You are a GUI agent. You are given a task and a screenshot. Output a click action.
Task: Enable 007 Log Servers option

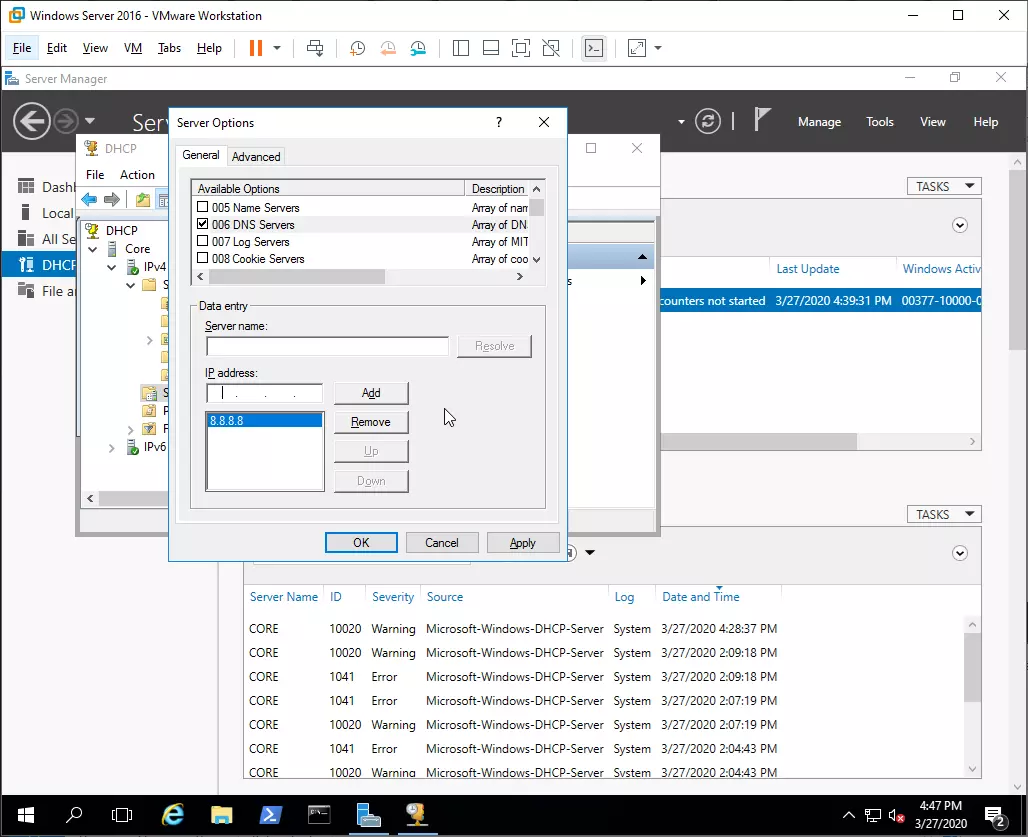[x=203, y=241]
